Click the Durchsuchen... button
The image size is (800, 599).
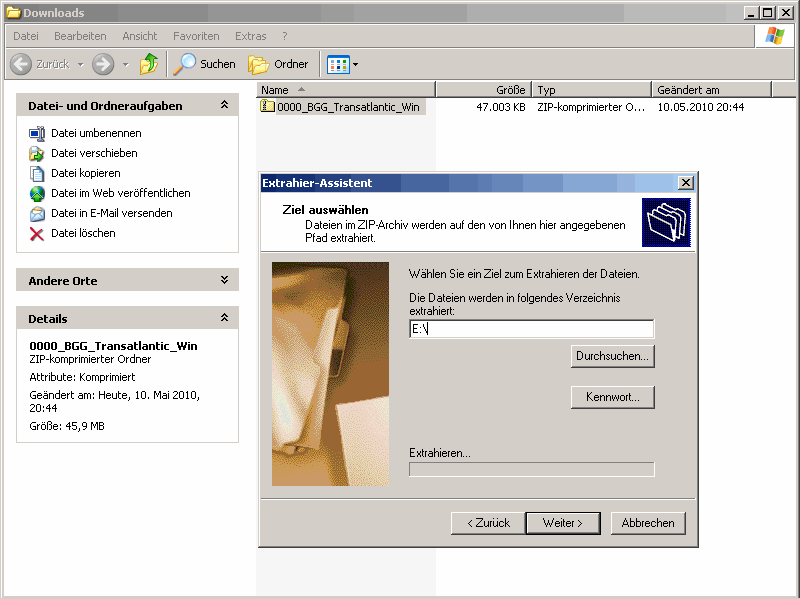tap(612, 356)
